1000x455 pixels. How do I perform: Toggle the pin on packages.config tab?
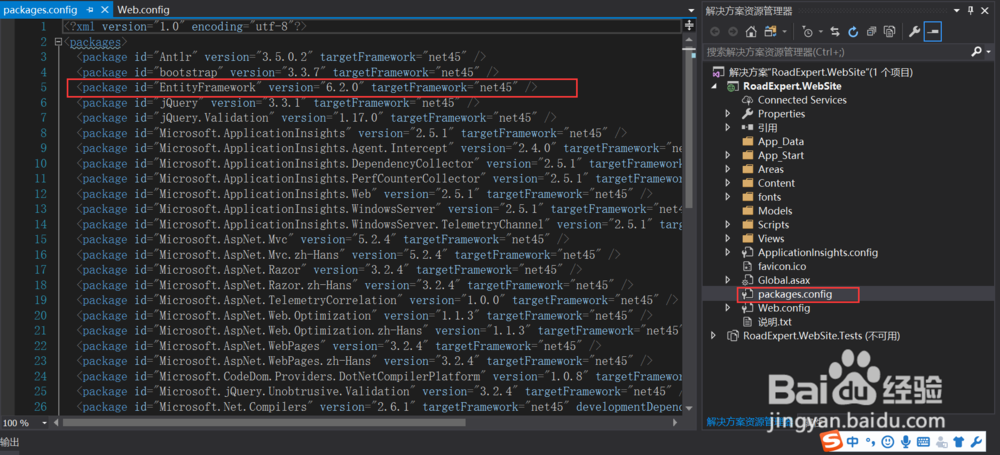(89, 10)
